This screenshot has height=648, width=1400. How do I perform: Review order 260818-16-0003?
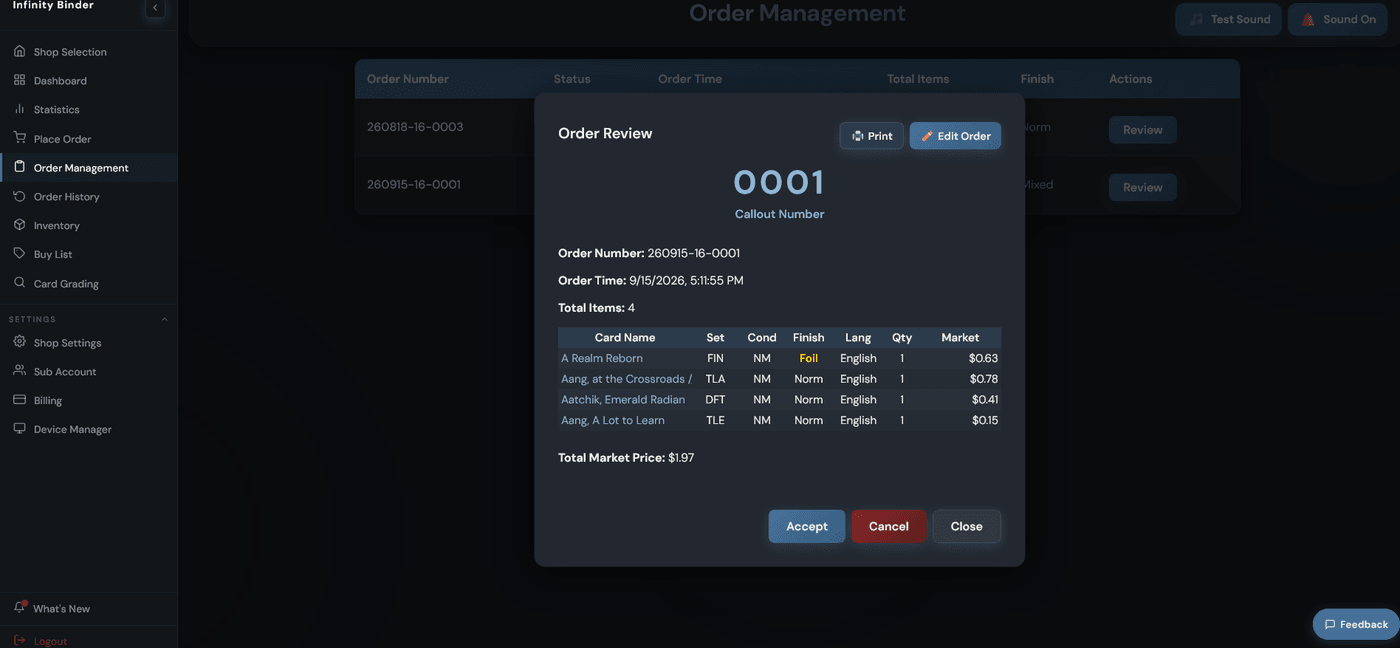(1143, 130)
